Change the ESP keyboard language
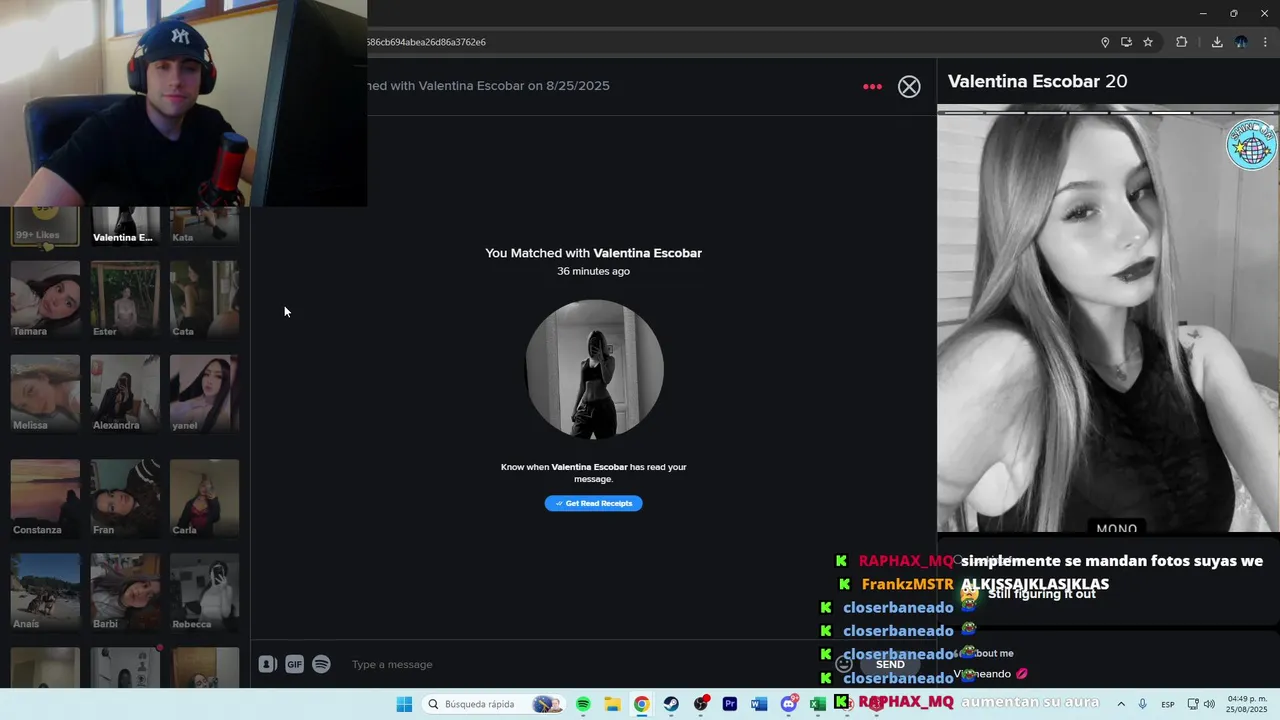The image size is (1280, 720). coord(1166,704)
